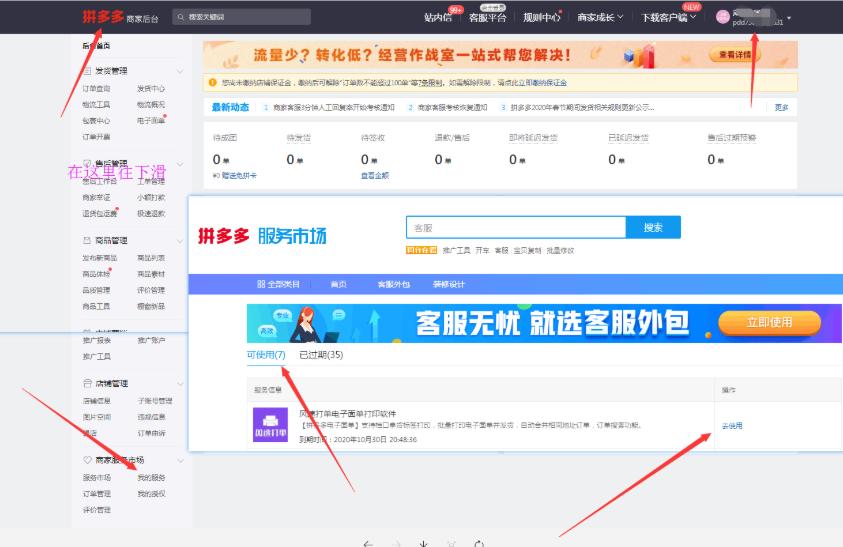This screenshot has width=843, height=547.
Task: Open 商品列表 in sidebar
Action: (151, 258)
